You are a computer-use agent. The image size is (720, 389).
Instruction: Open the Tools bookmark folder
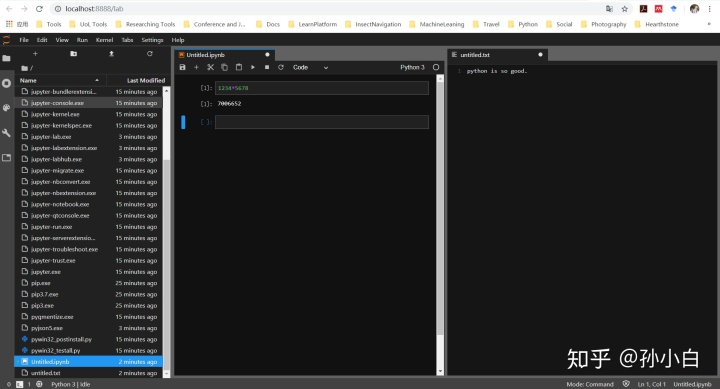tap(49, 24)
